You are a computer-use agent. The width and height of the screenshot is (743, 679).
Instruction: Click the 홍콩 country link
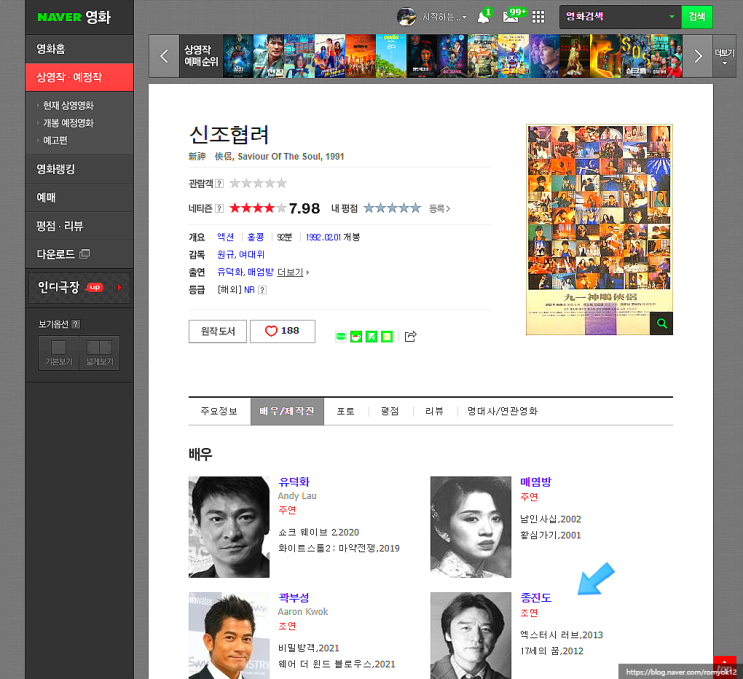[x=255, y=237]
